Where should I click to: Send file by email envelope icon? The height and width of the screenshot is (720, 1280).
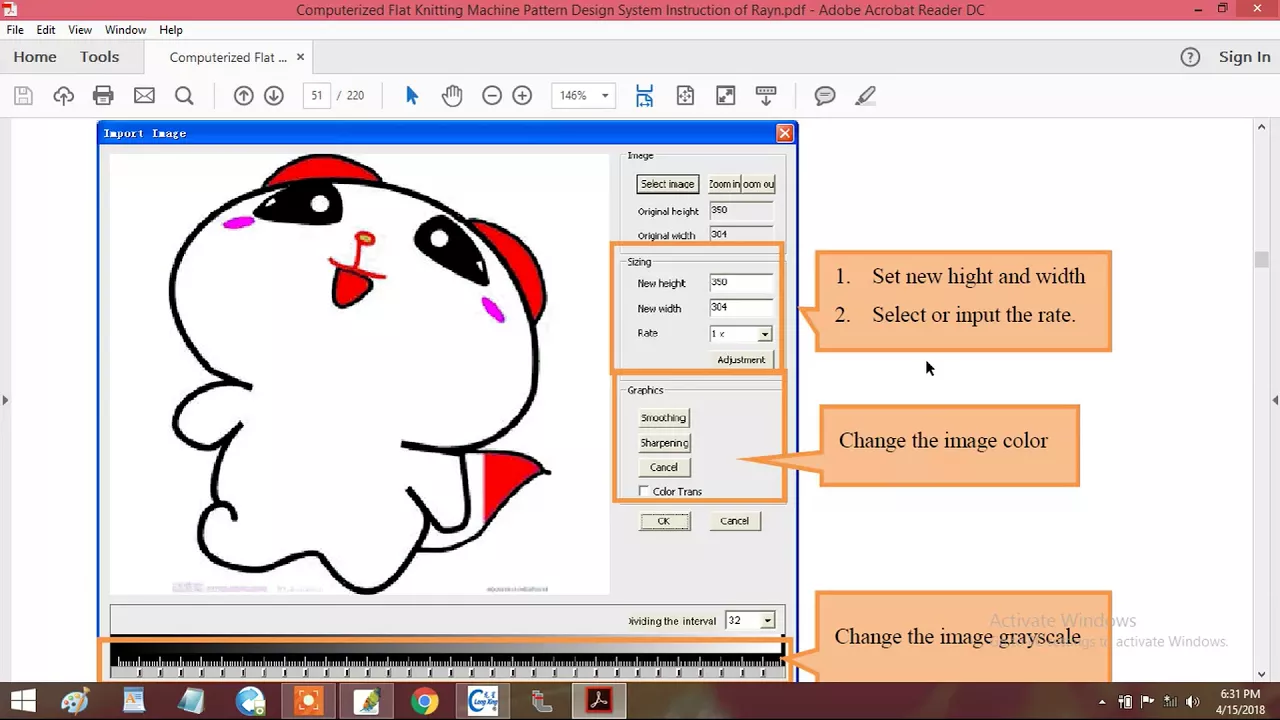click(144, 96)
